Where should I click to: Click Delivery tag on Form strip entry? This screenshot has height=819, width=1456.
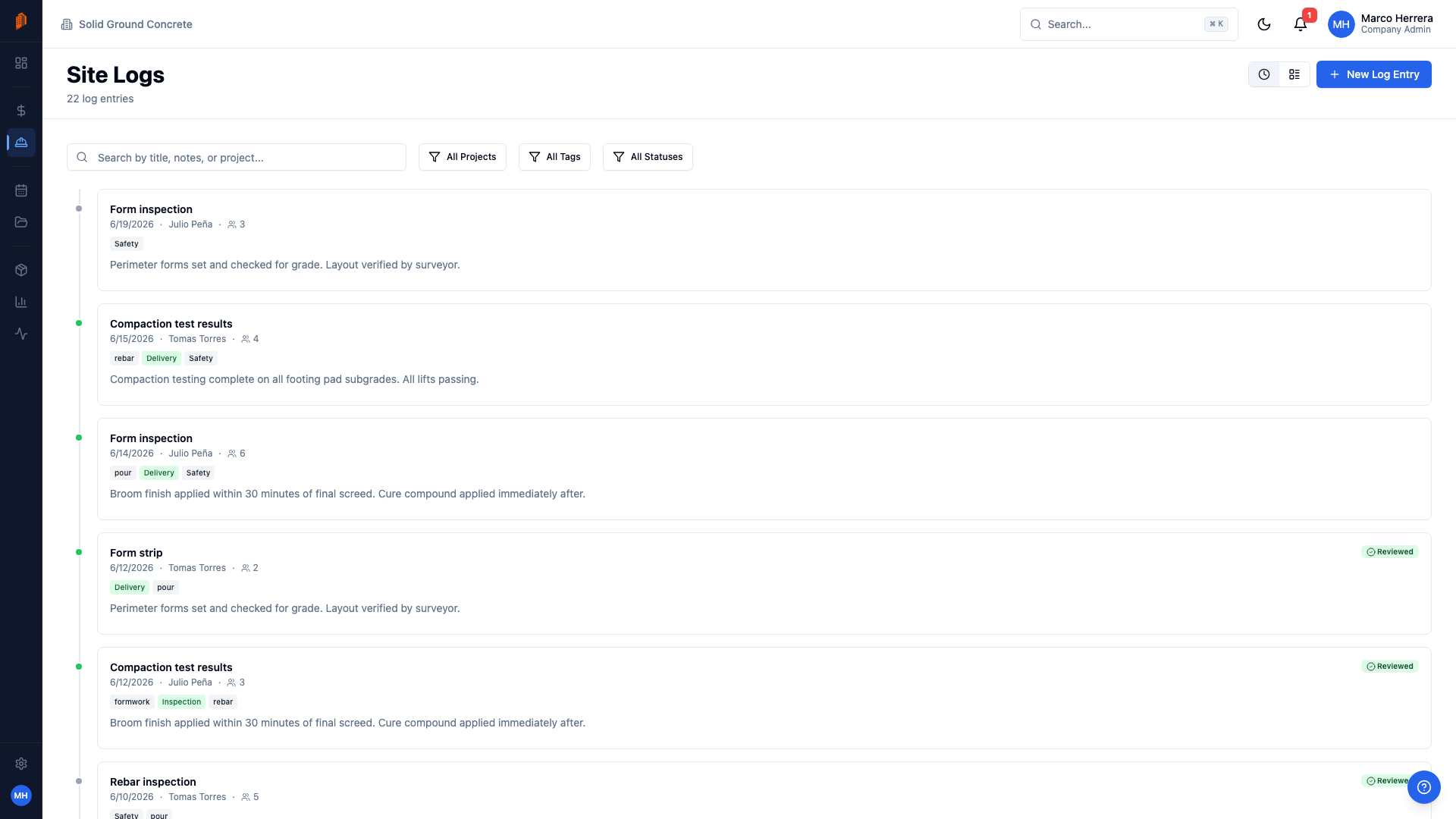(x=130, y=587)
